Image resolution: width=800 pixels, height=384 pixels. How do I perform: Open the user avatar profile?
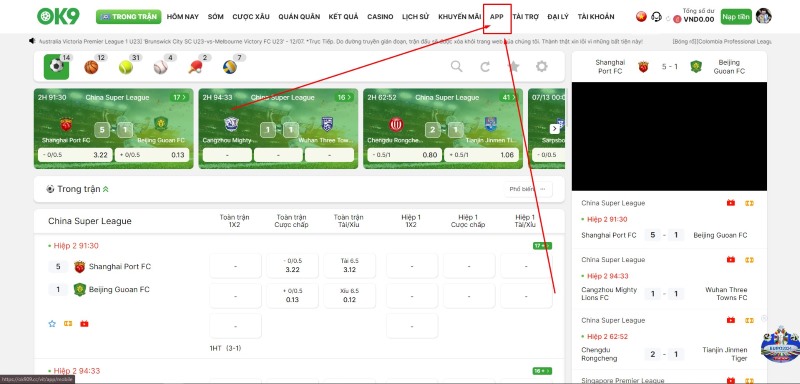pyautogui.click(x=764, y=16)
